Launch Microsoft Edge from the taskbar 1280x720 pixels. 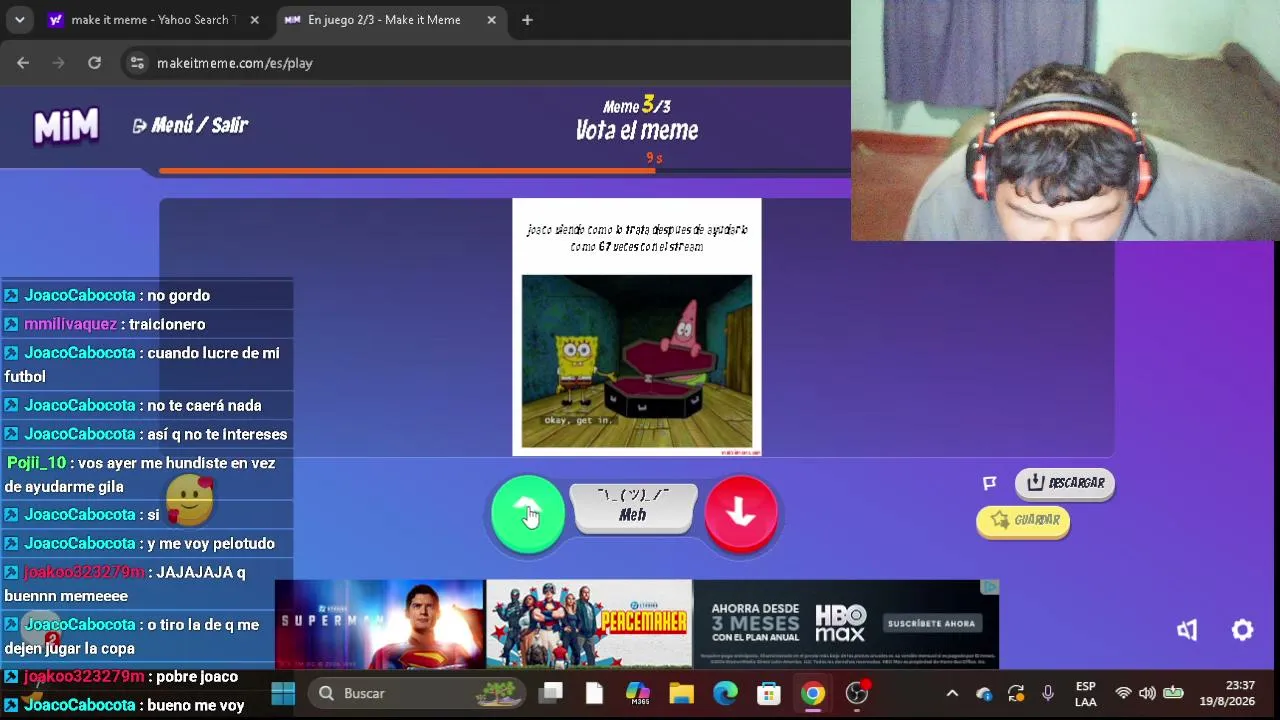point(725,693)
